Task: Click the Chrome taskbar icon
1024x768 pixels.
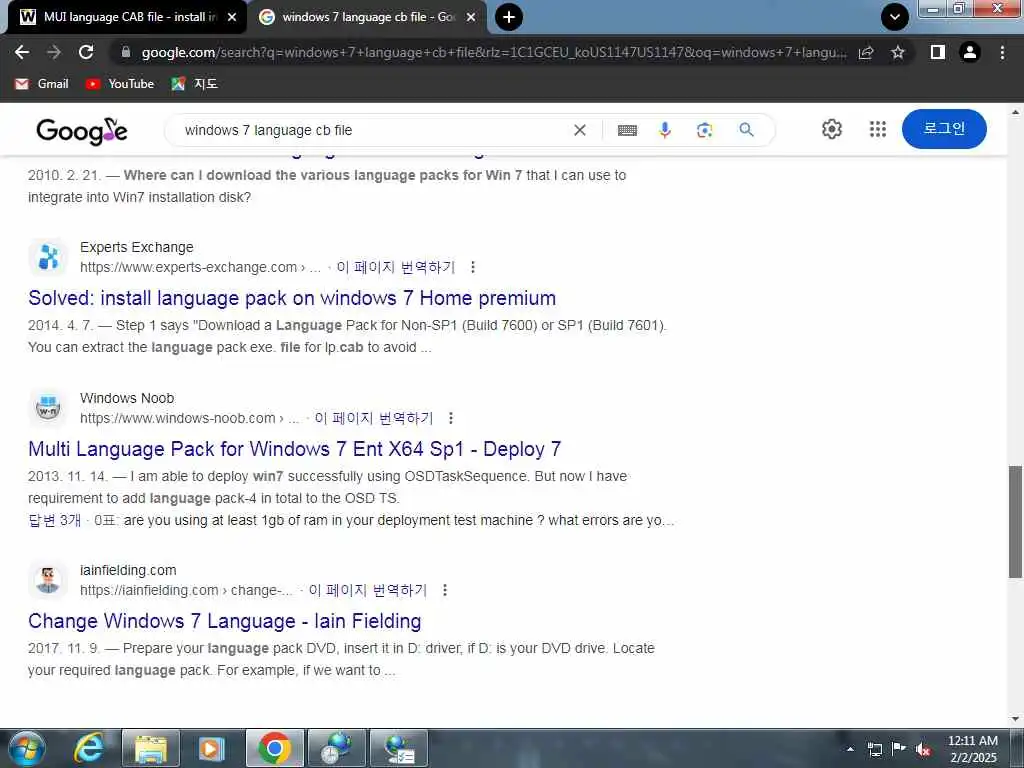Action: pos(275,748)
